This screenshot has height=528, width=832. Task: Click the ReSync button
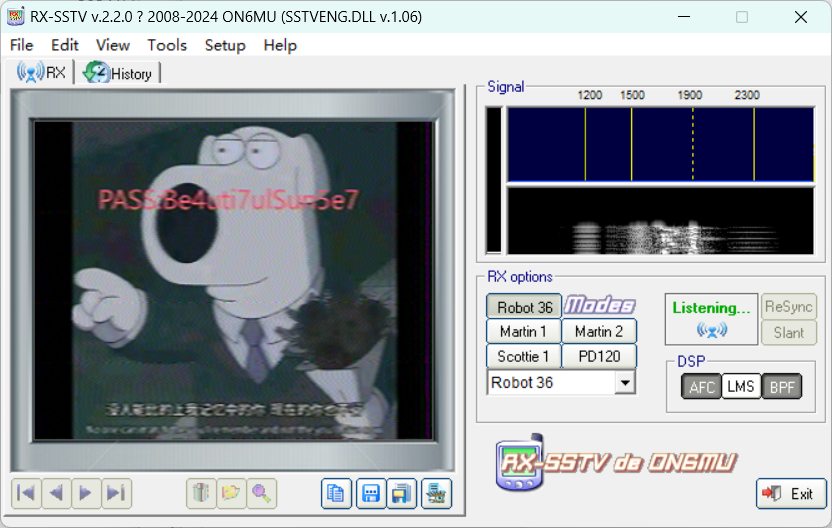pos(788,307)
